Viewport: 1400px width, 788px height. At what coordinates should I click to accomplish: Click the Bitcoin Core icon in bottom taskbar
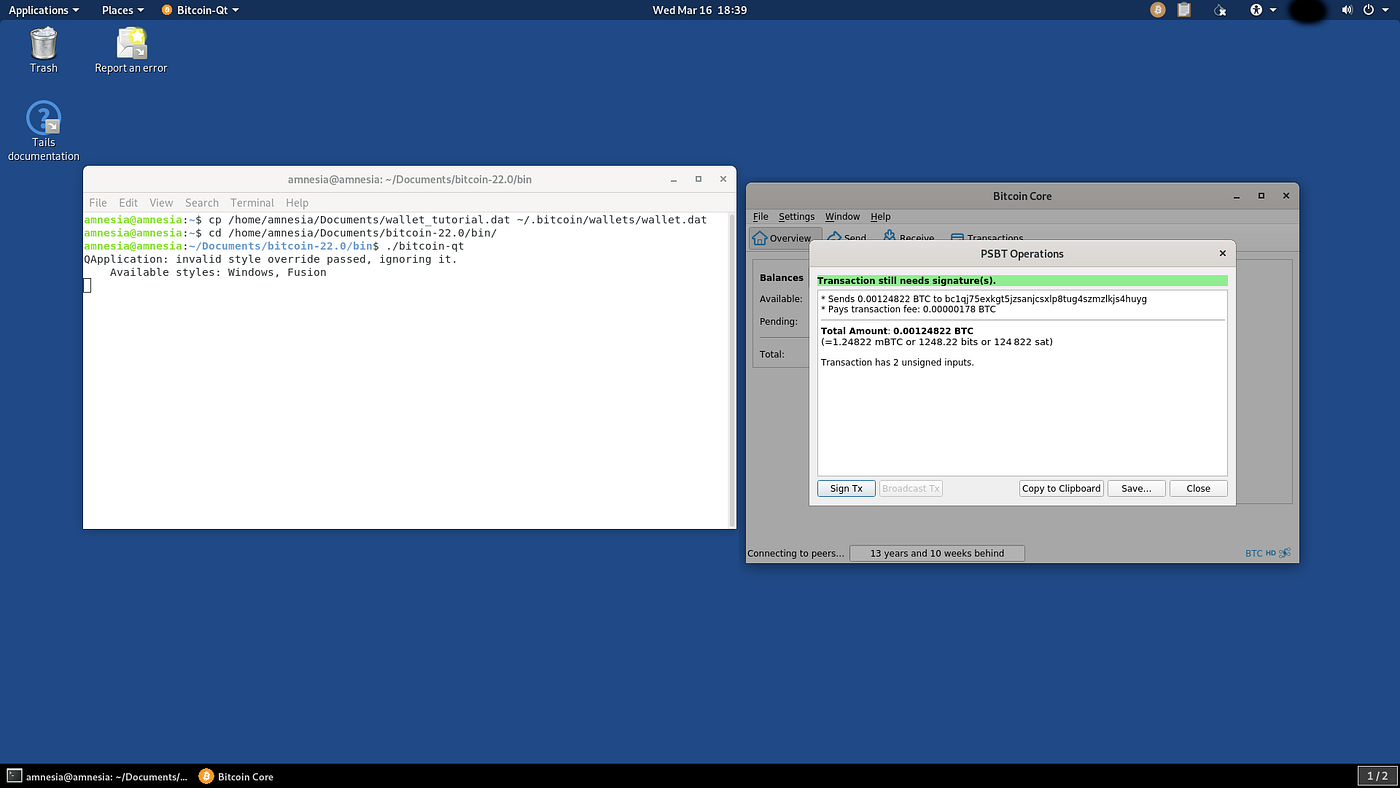pyautogui.click(x=206, y=776)
